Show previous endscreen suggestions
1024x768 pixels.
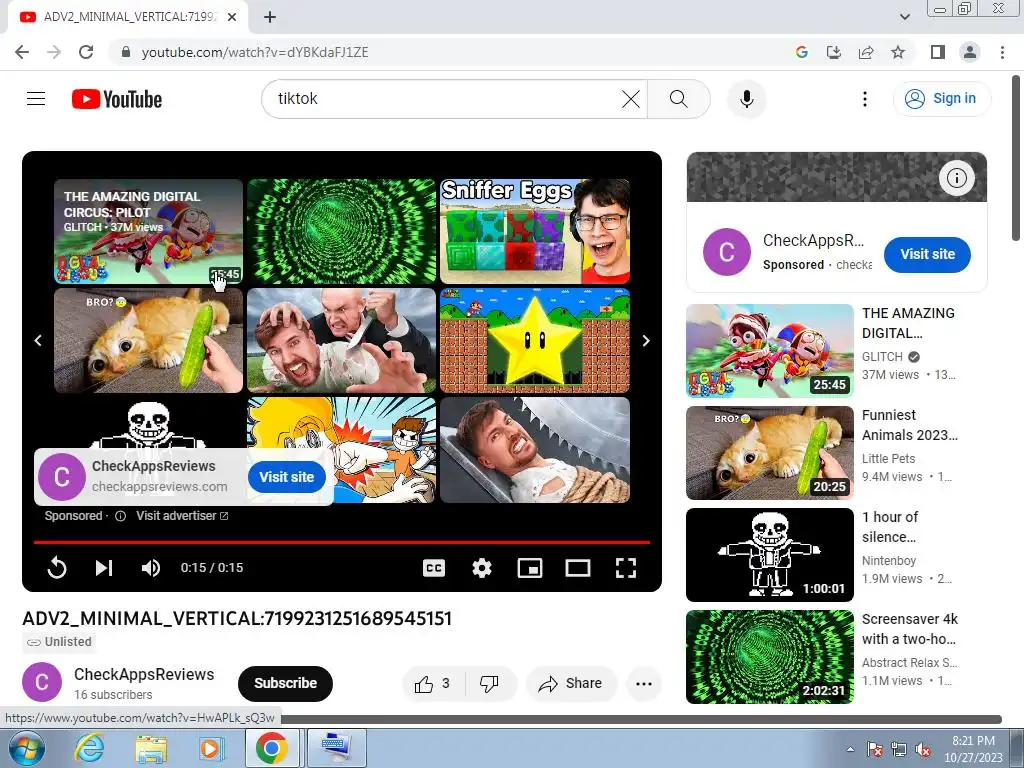38,340
